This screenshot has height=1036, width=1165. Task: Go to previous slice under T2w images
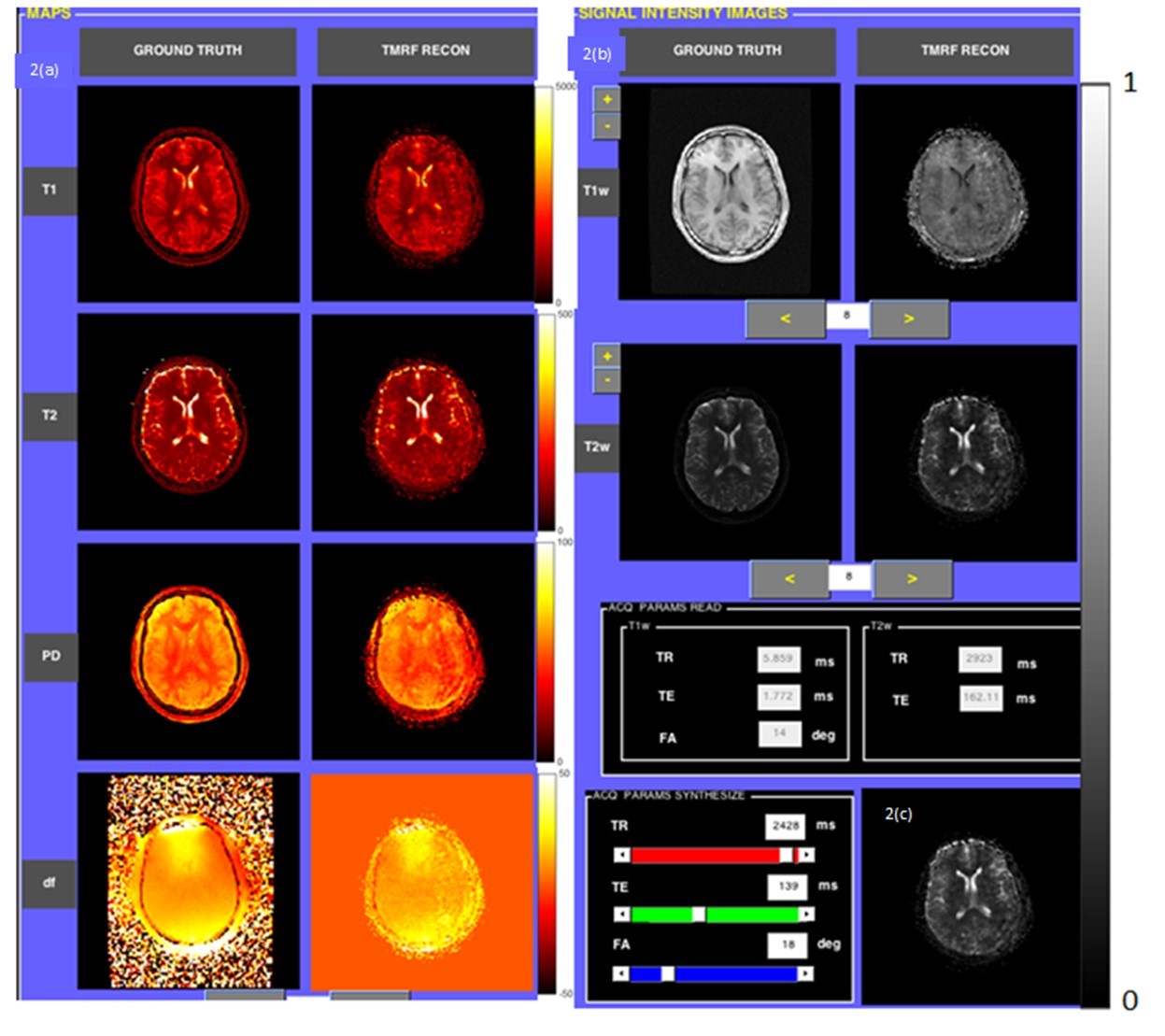pyautogui.click(x=789, y=578)
